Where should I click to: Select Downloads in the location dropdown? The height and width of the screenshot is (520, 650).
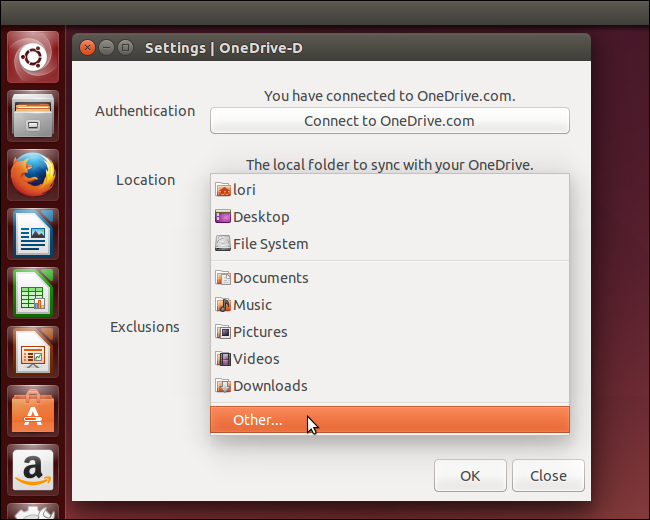tap(390, 386)
